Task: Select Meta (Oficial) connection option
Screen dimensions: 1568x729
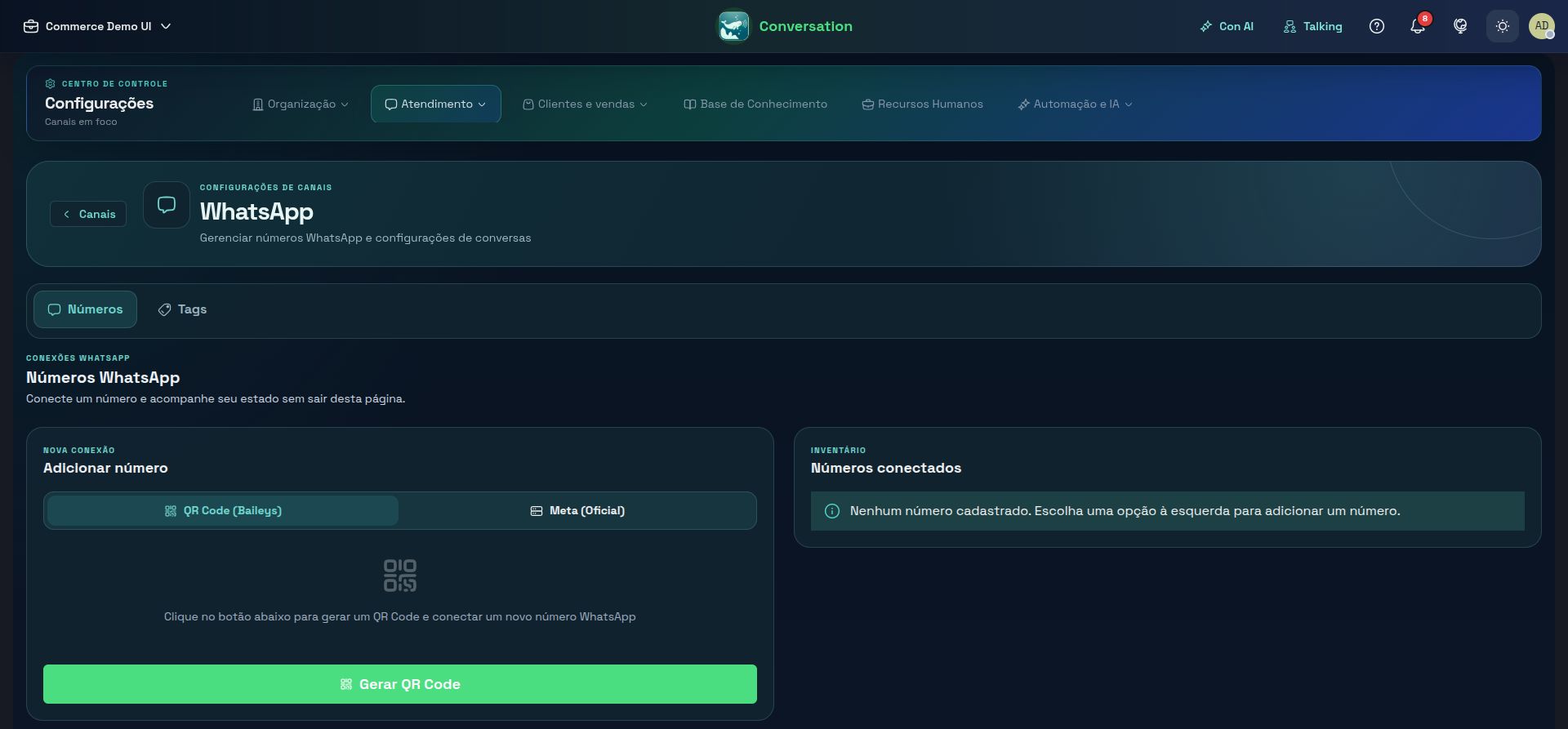Action: coord(577,510)
